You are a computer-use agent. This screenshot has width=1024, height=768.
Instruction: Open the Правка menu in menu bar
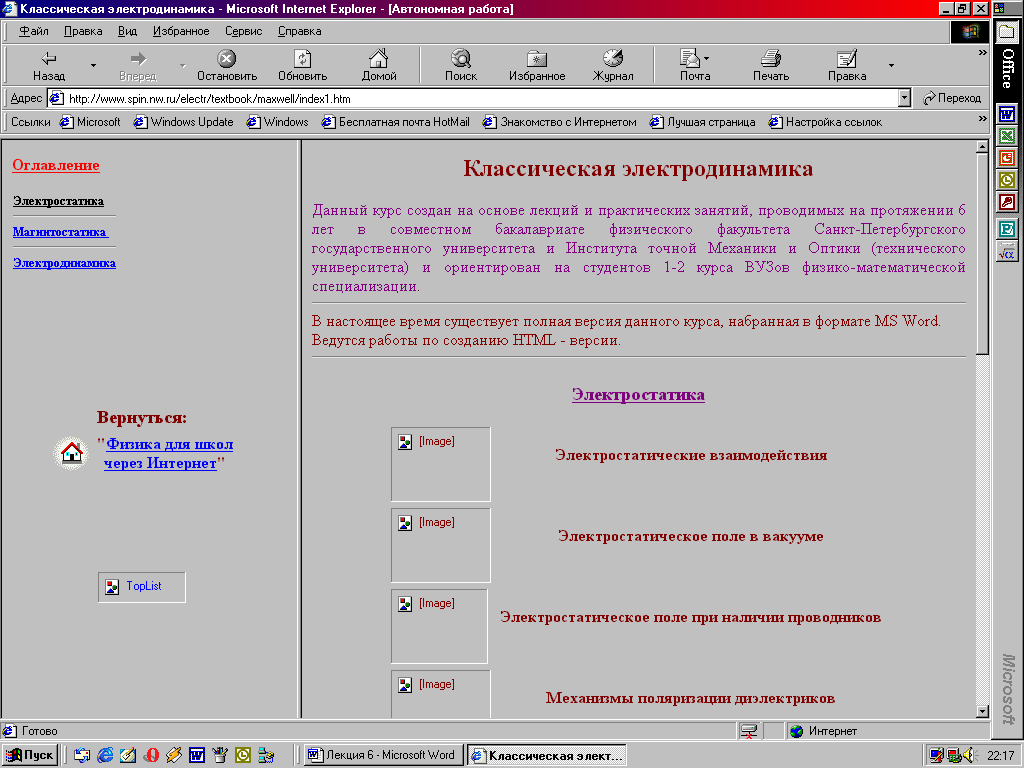tap(83, 31)
